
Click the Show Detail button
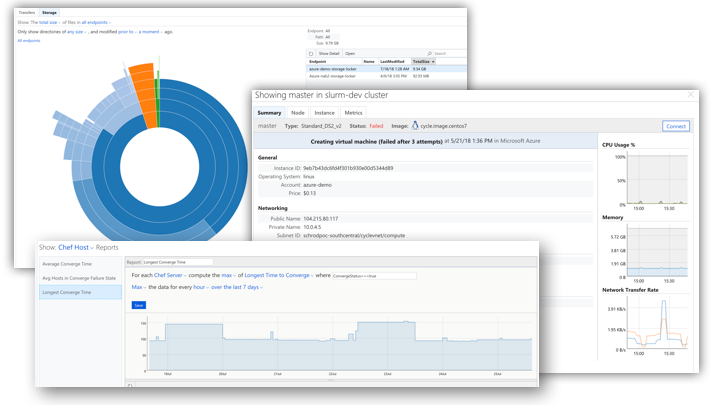[x=330, y=54]
